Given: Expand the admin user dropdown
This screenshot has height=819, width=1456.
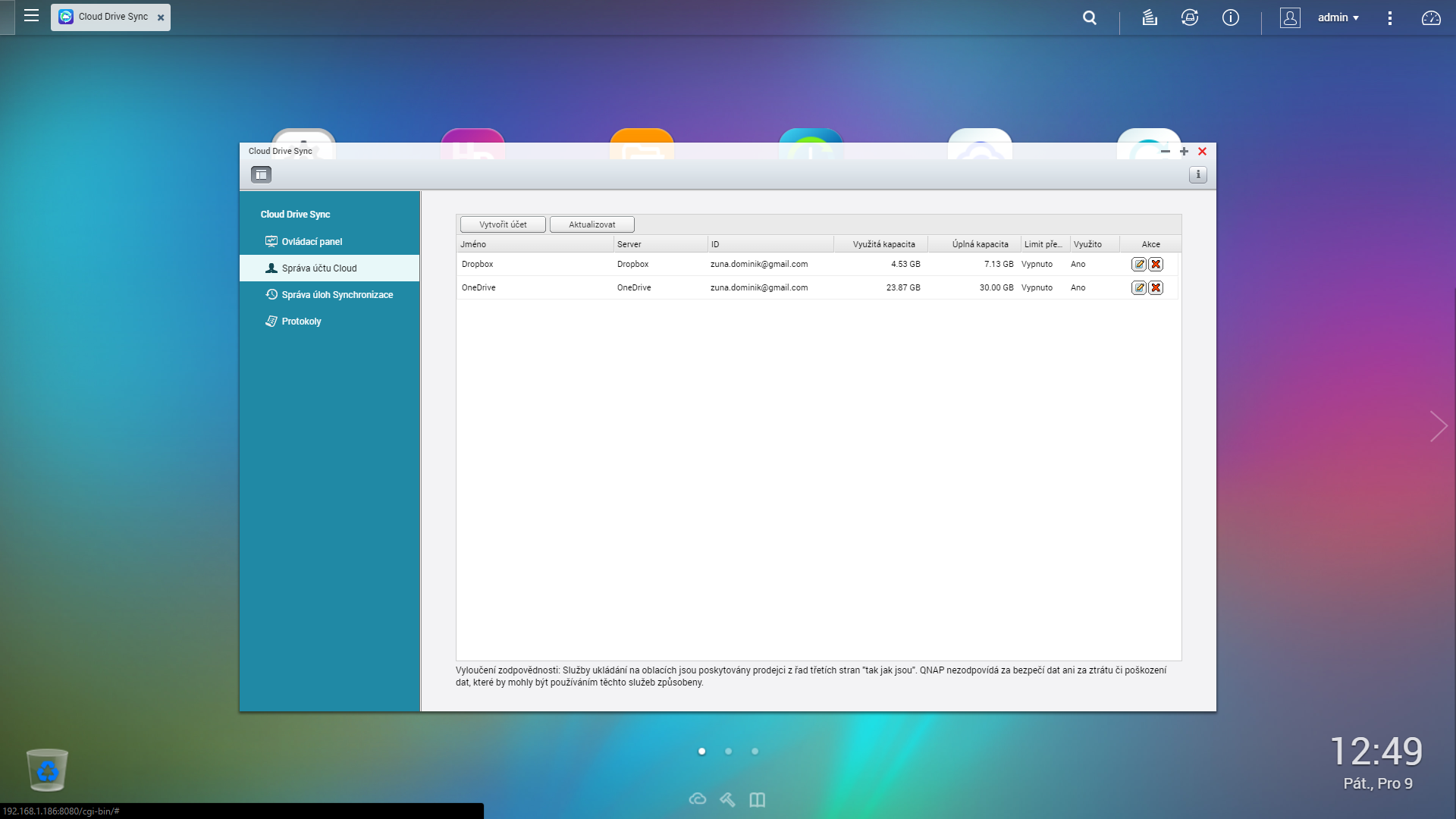Looking at the screenshot, I should [1338, 17].
